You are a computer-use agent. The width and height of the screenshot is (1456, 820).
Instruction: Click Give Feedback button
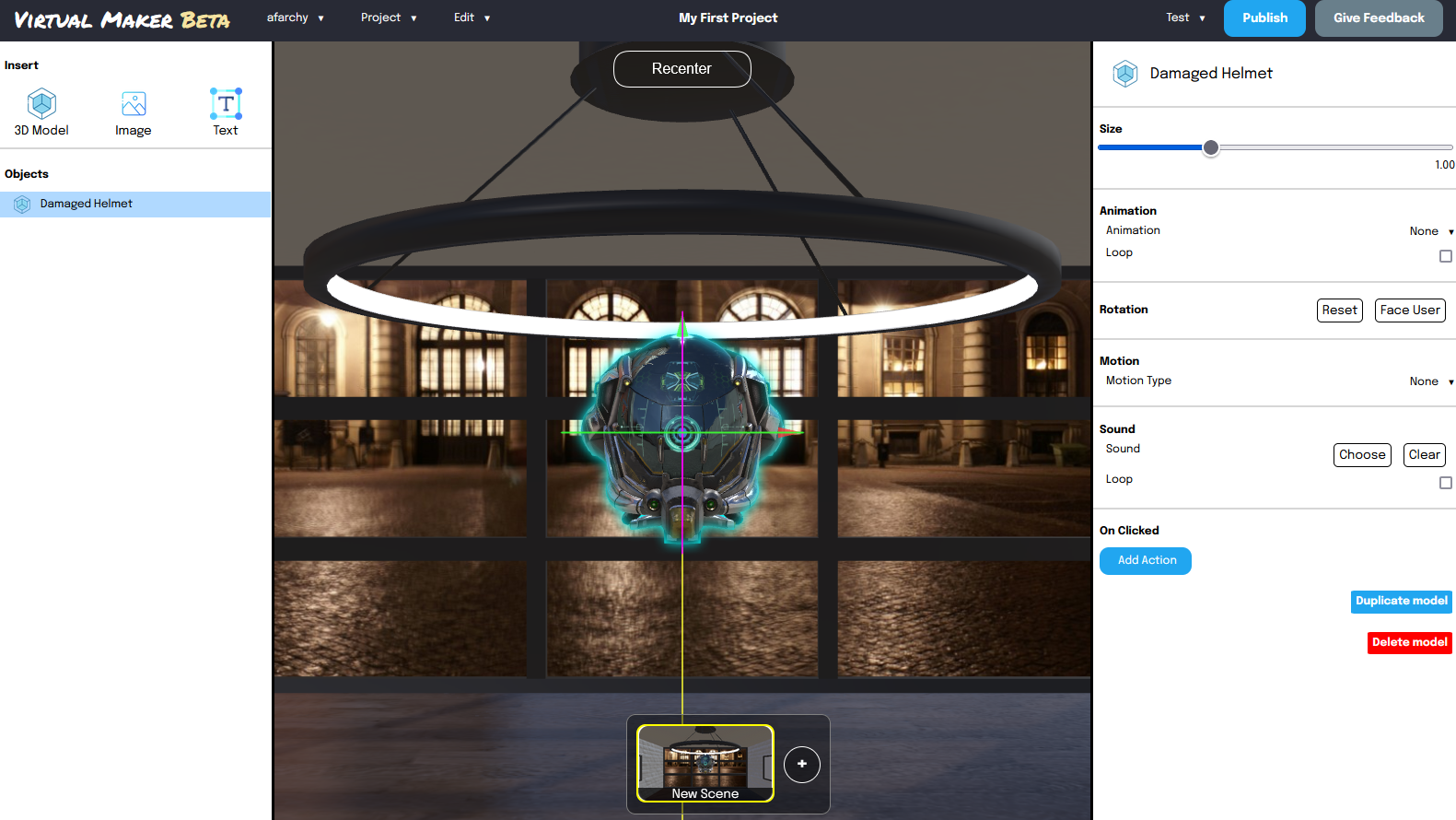point(1379,18)
